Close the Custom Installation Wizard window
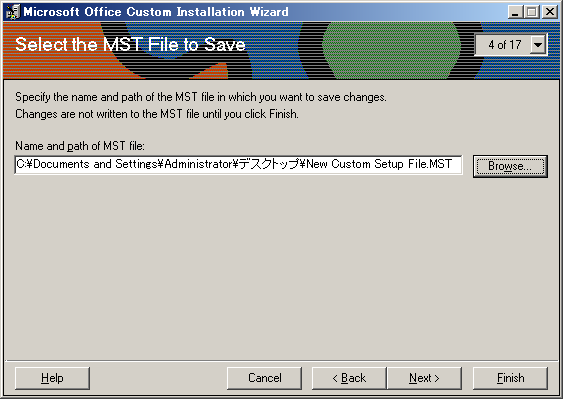This screenshot has width=563, height=399. pyautogui.click(x=549, y=12)
